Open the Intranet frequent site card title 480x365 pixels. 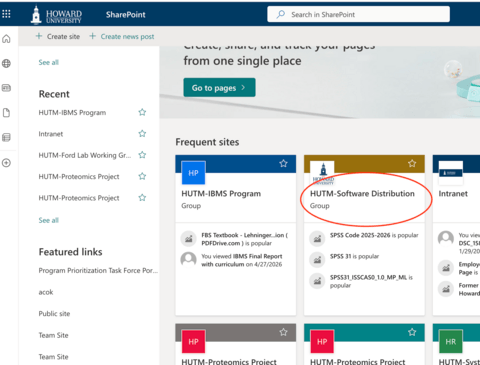[x=453, y=194]
